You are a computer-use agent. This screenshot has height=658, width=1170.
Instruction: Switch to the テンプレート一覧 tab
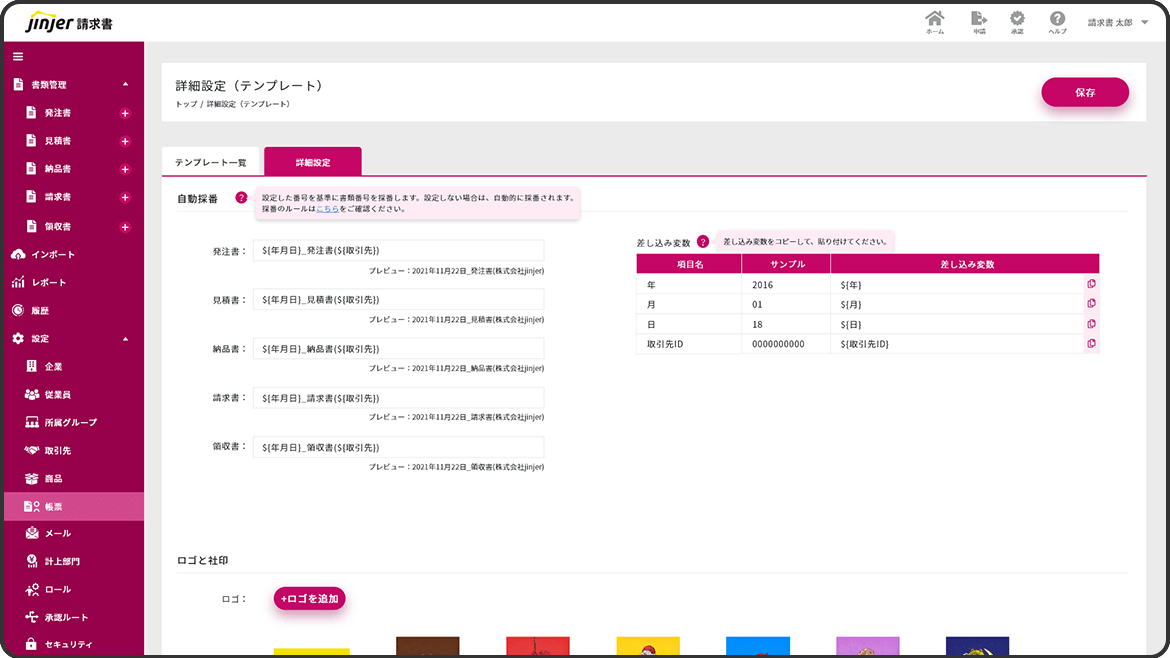point(210,162)
